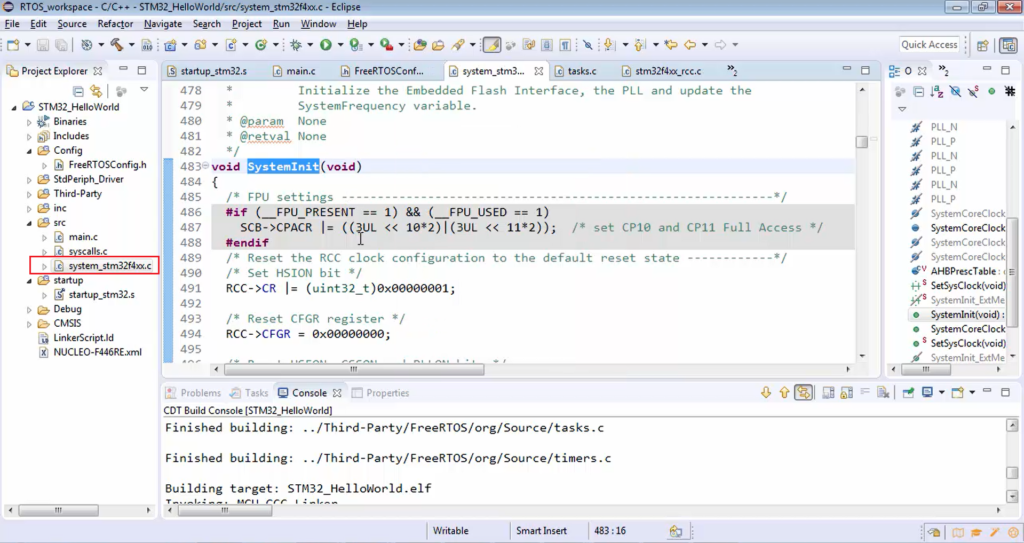Expand the StdPeriph_Driver folder

pos(29,180)
